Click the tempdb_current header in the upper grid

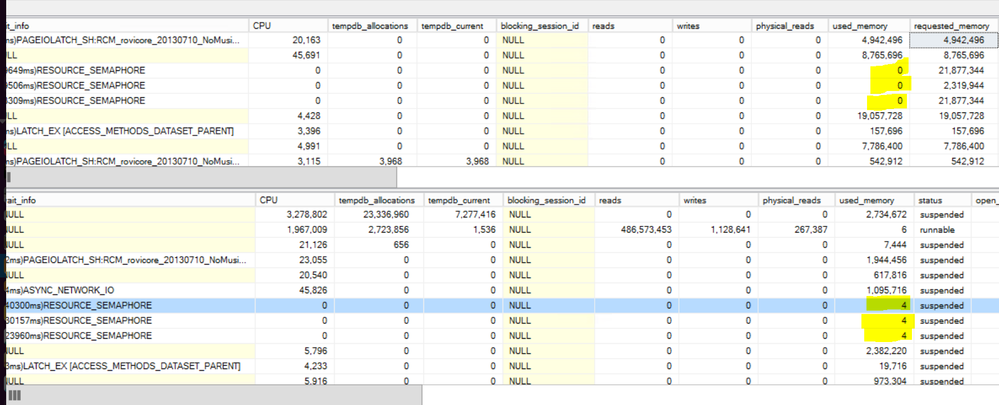pos(456,25)
